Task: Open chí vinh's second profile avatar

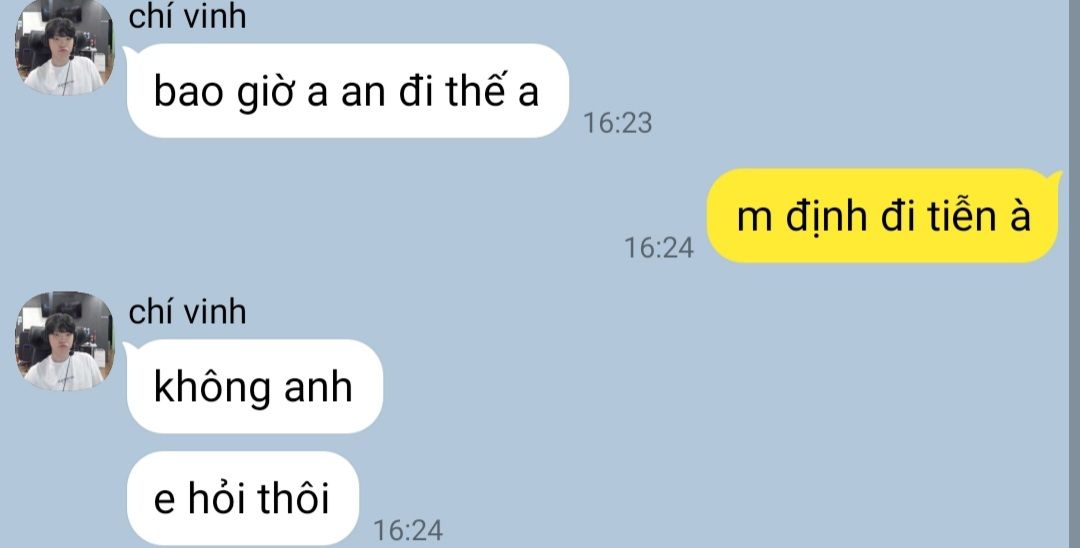Action: click(64, 341)
